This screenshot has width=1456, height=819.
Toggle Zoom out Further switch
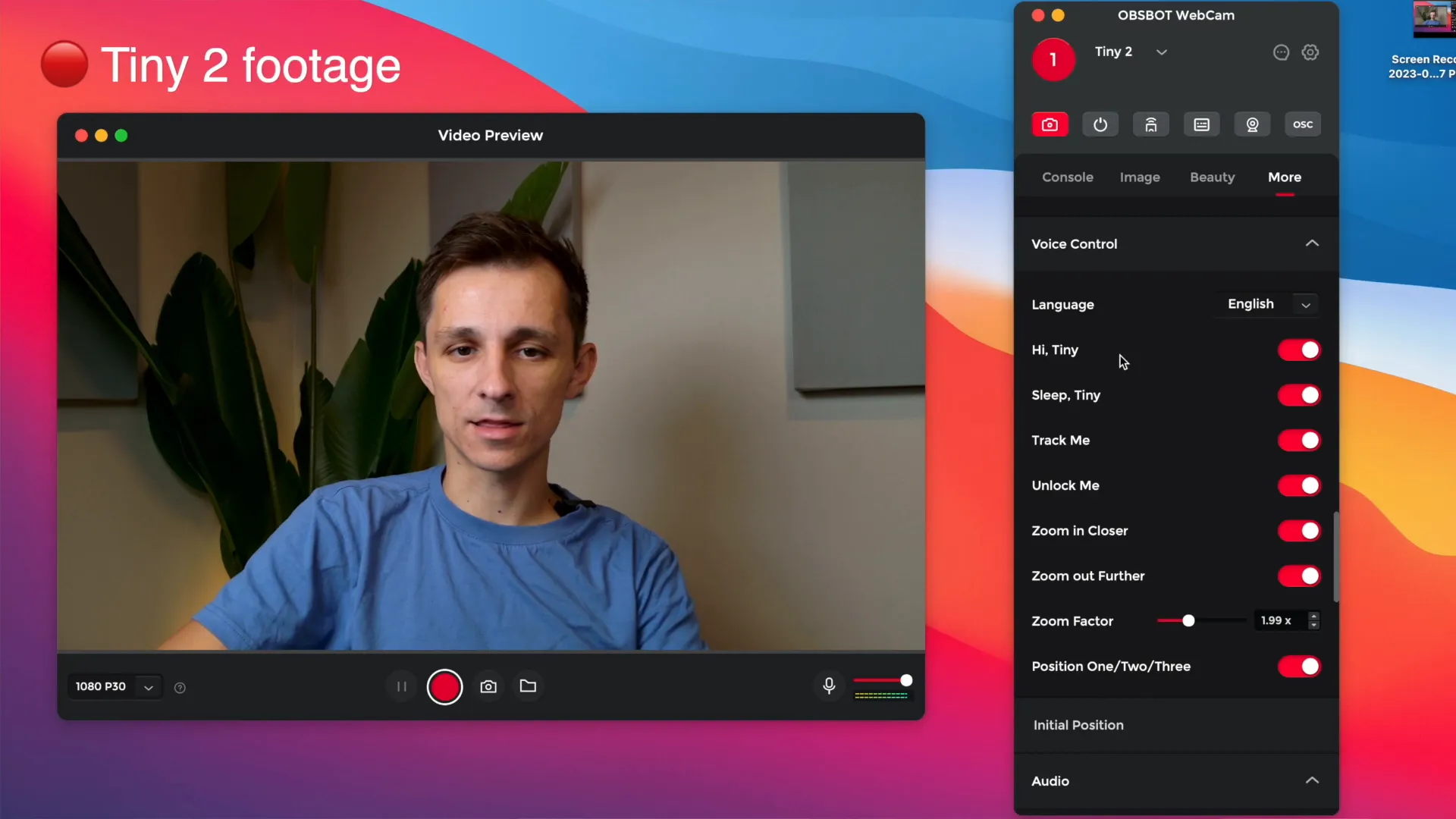point(1299,576)
